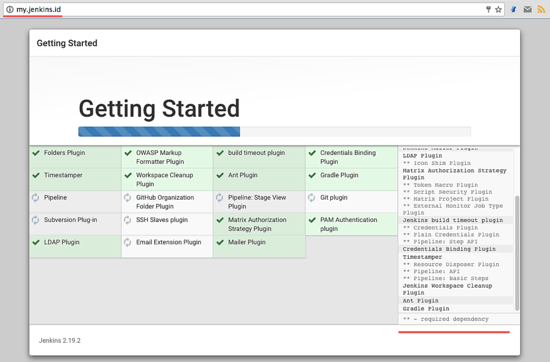Click the Folders Plugin green checkmark

click(x=36, y=153)
